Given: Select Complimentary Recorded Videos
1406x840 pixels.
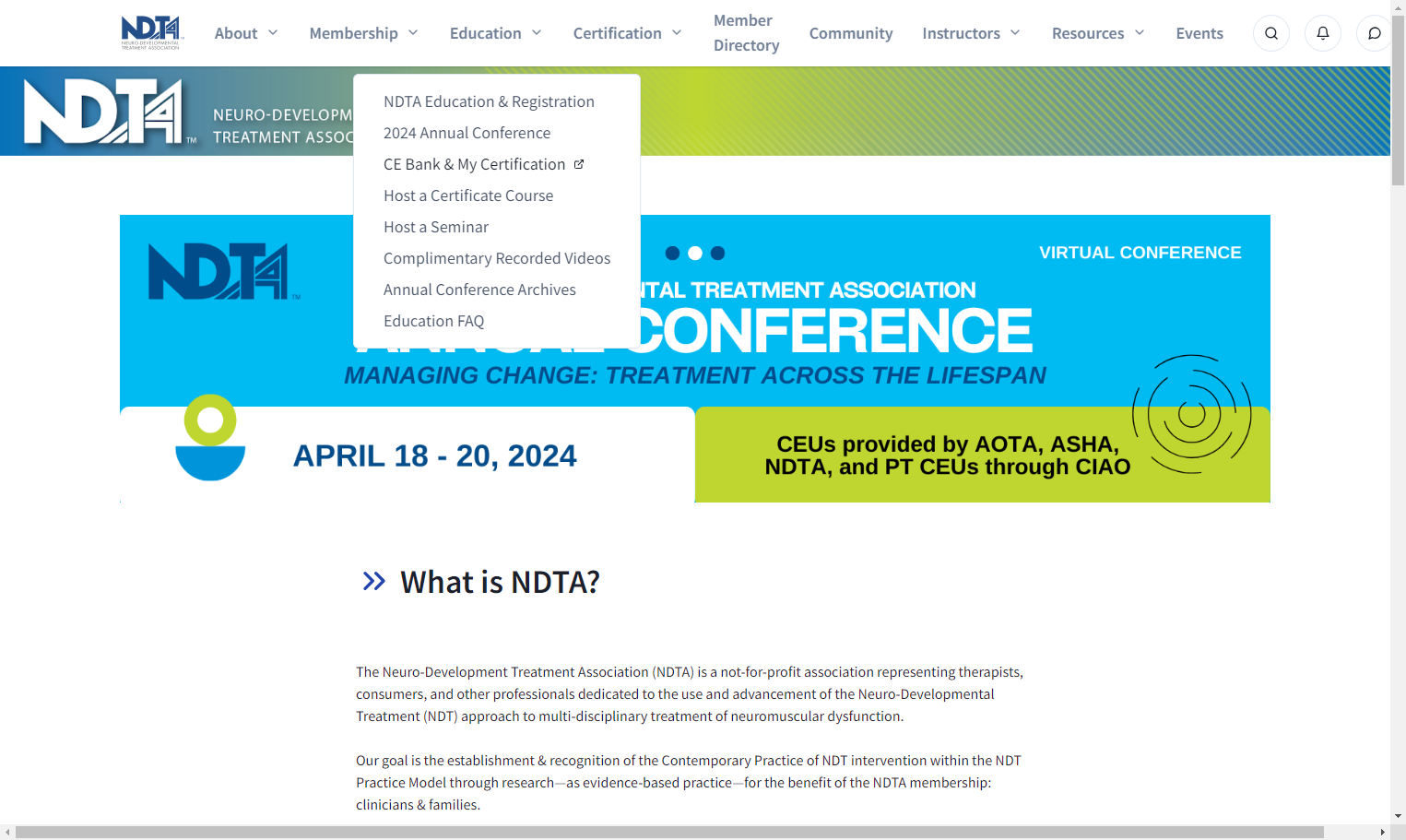Looking at the screenshot, I should (497, 258).
